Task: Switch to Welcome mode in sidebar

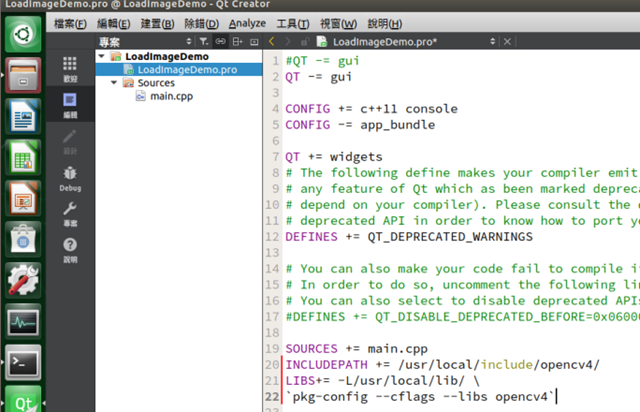Action: point(70,69)
